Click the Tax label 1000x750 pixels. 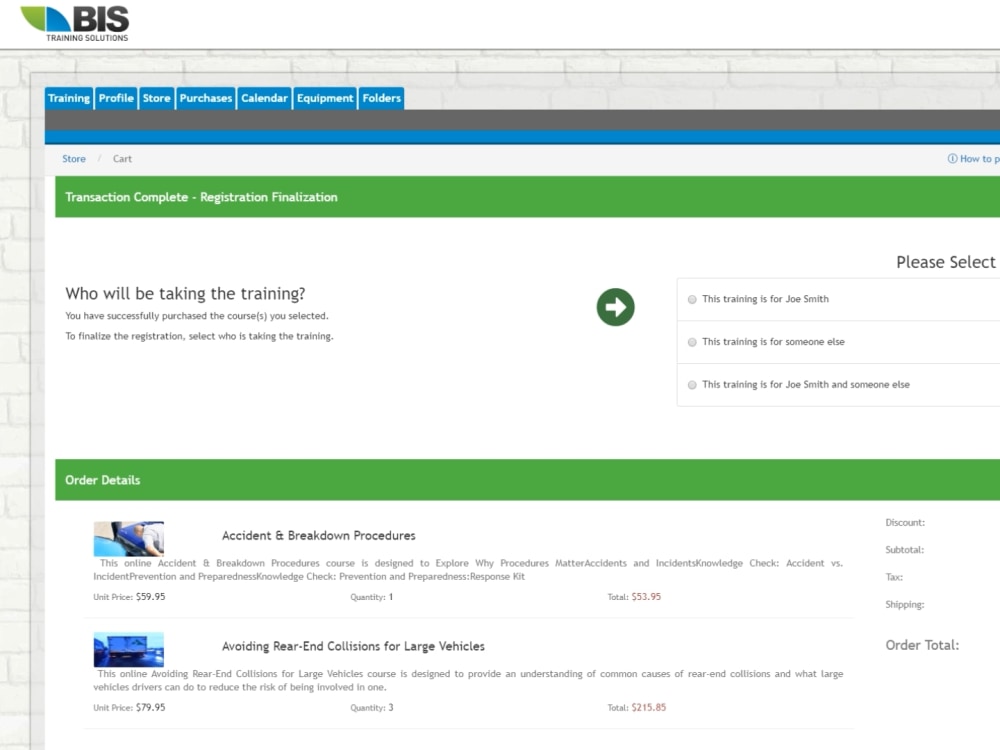click(x=894, y=577)
